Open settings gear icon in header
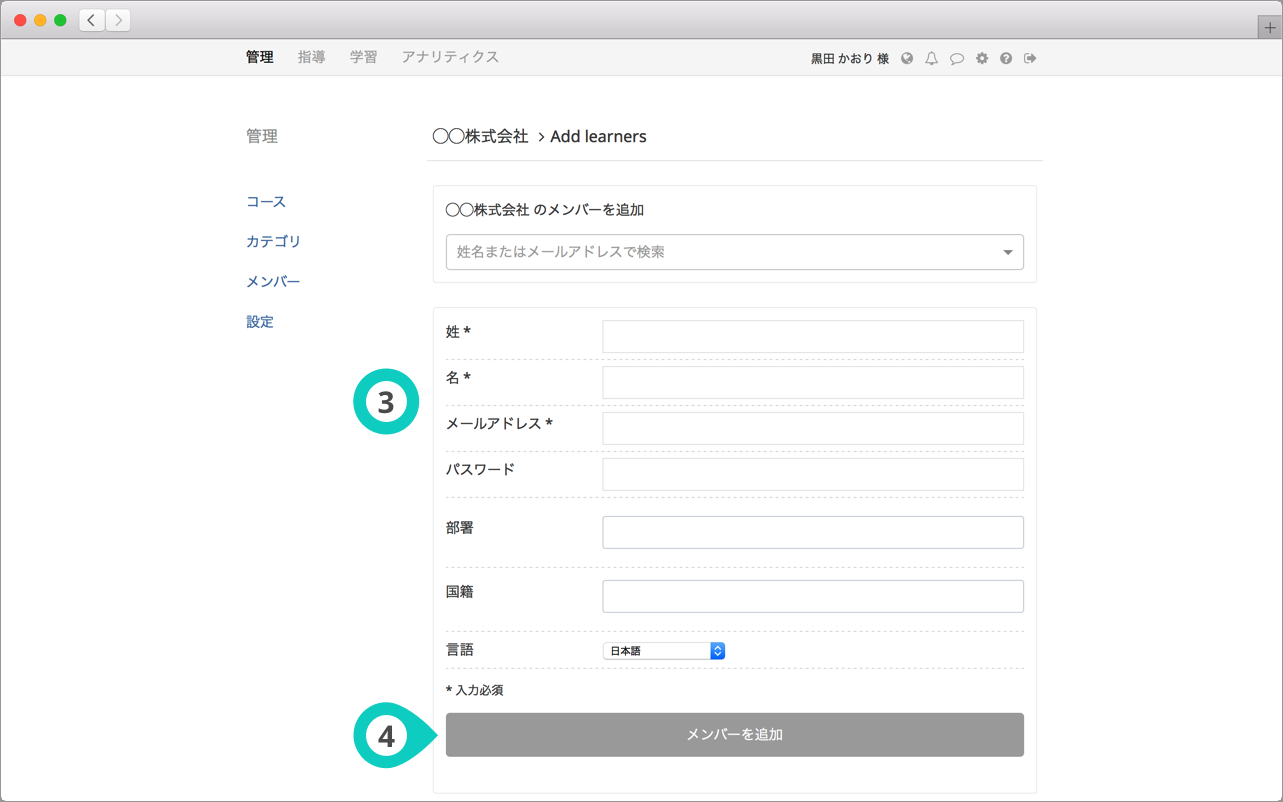1283x802 pixels. 982,59
